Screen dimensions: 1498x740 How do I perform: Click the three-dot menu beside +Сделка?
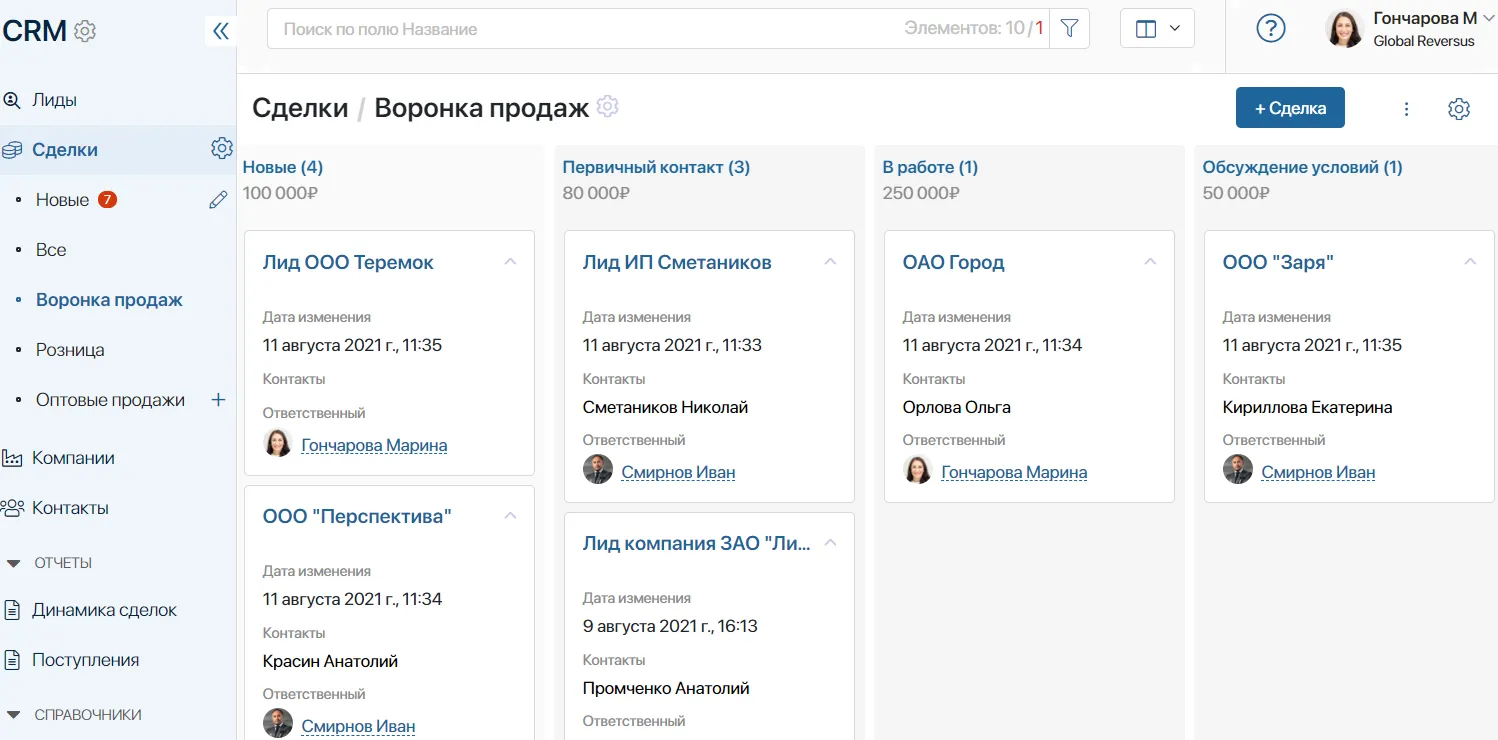coord(1406,107)
